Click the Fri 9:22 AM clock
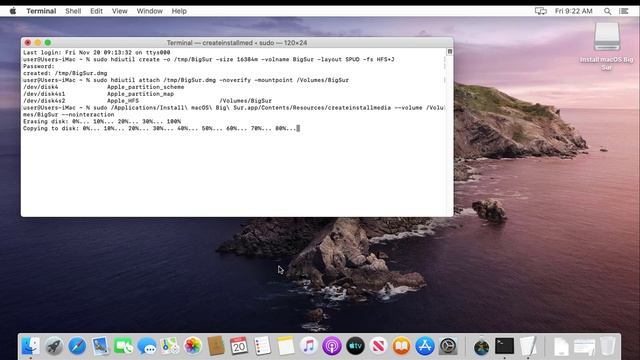 click(x=573, y=11)
